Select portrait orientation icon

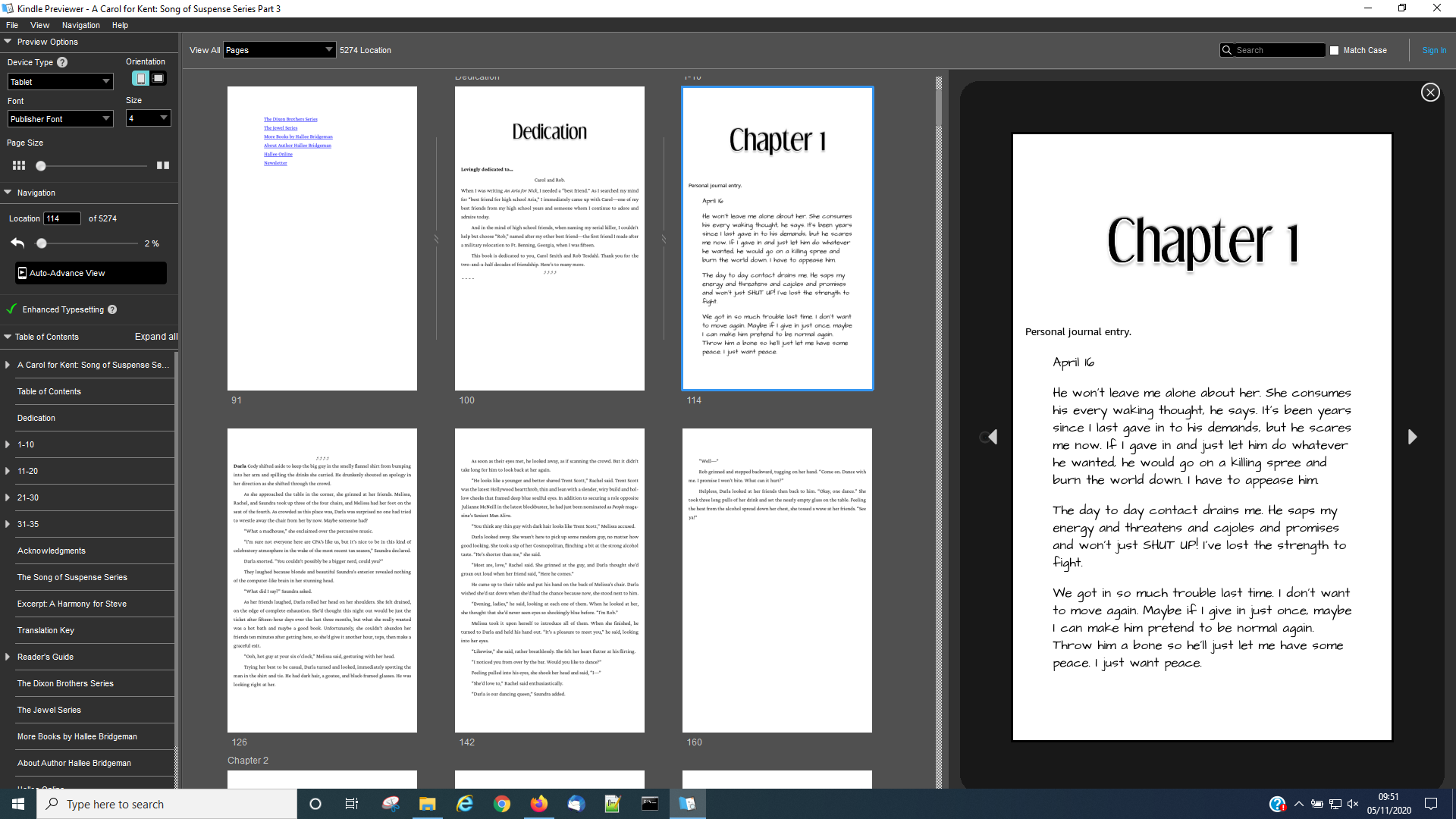coord(140,78)
